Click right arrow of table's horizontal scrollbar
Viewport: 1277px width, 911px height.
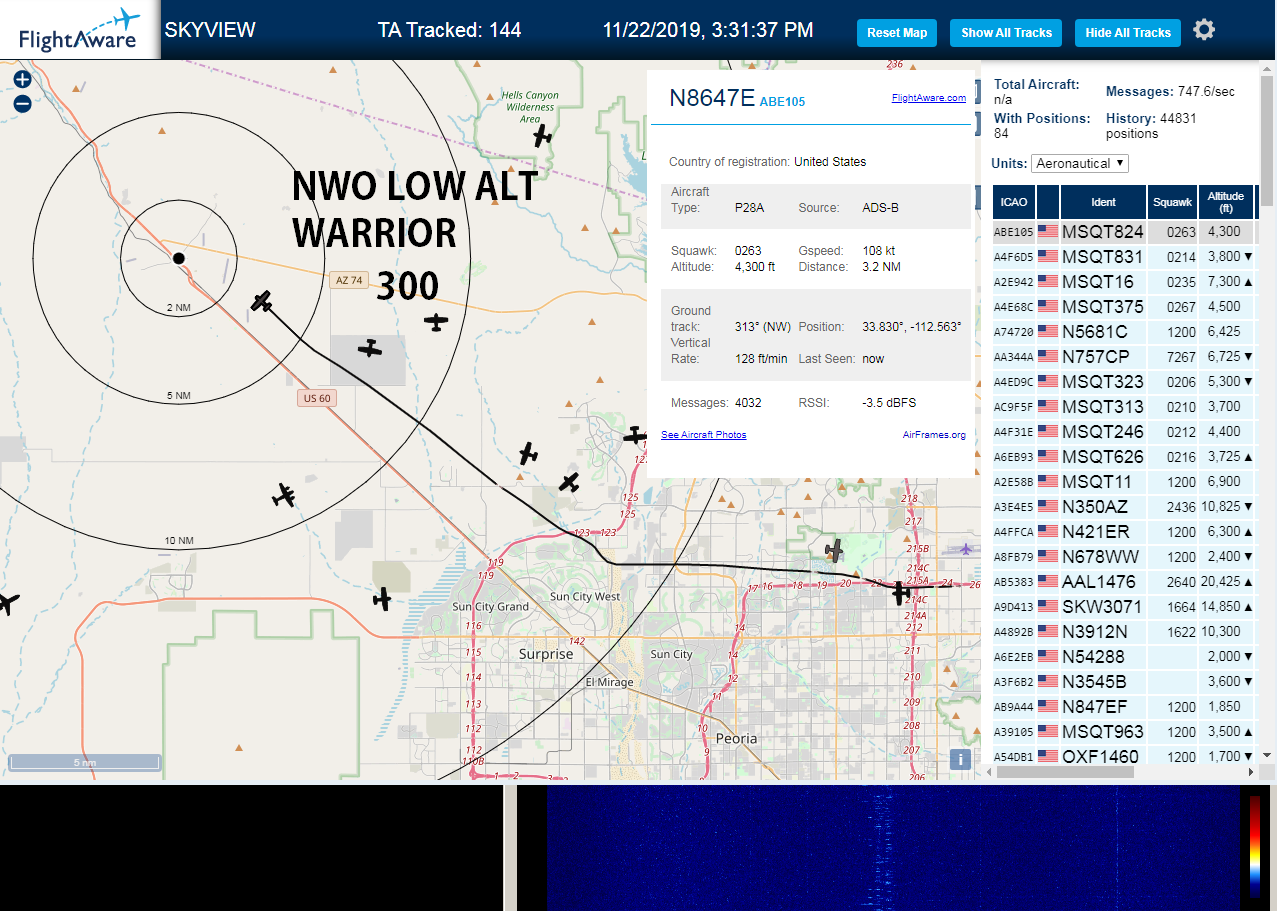[1252, 772]
